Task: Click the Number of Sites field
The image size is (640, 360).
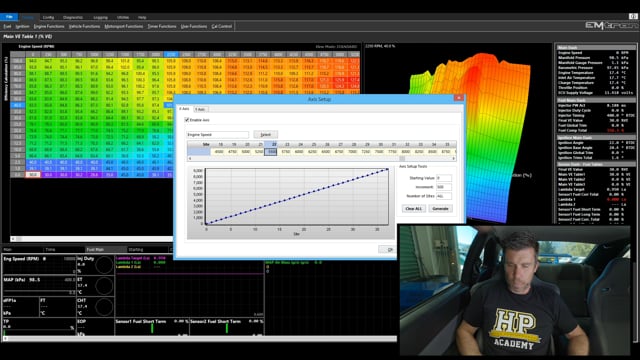Action: (x=444, y=196)
